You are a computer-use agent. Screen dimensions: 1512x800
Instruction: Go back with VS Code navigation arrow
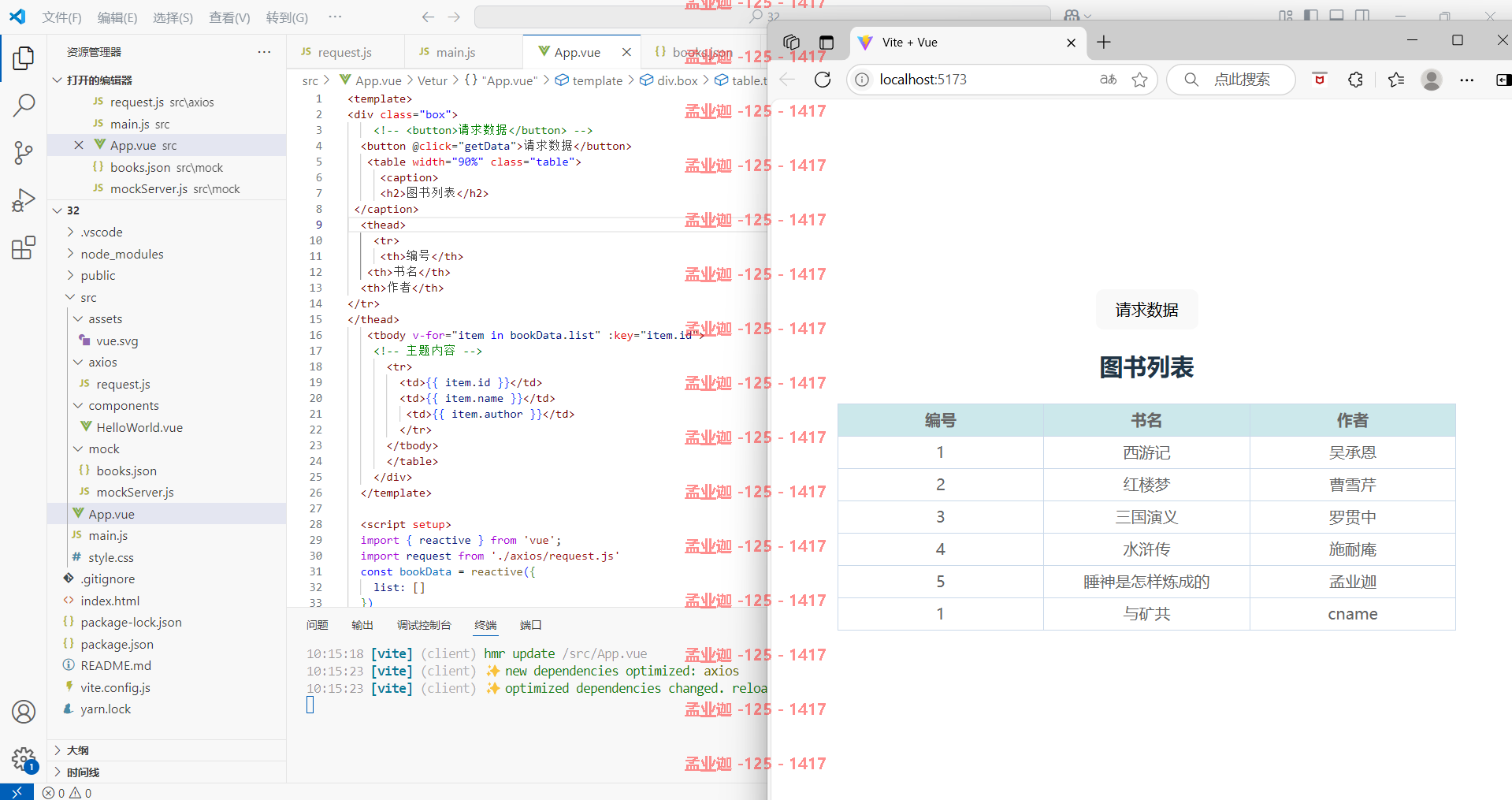tap(428, 17)
